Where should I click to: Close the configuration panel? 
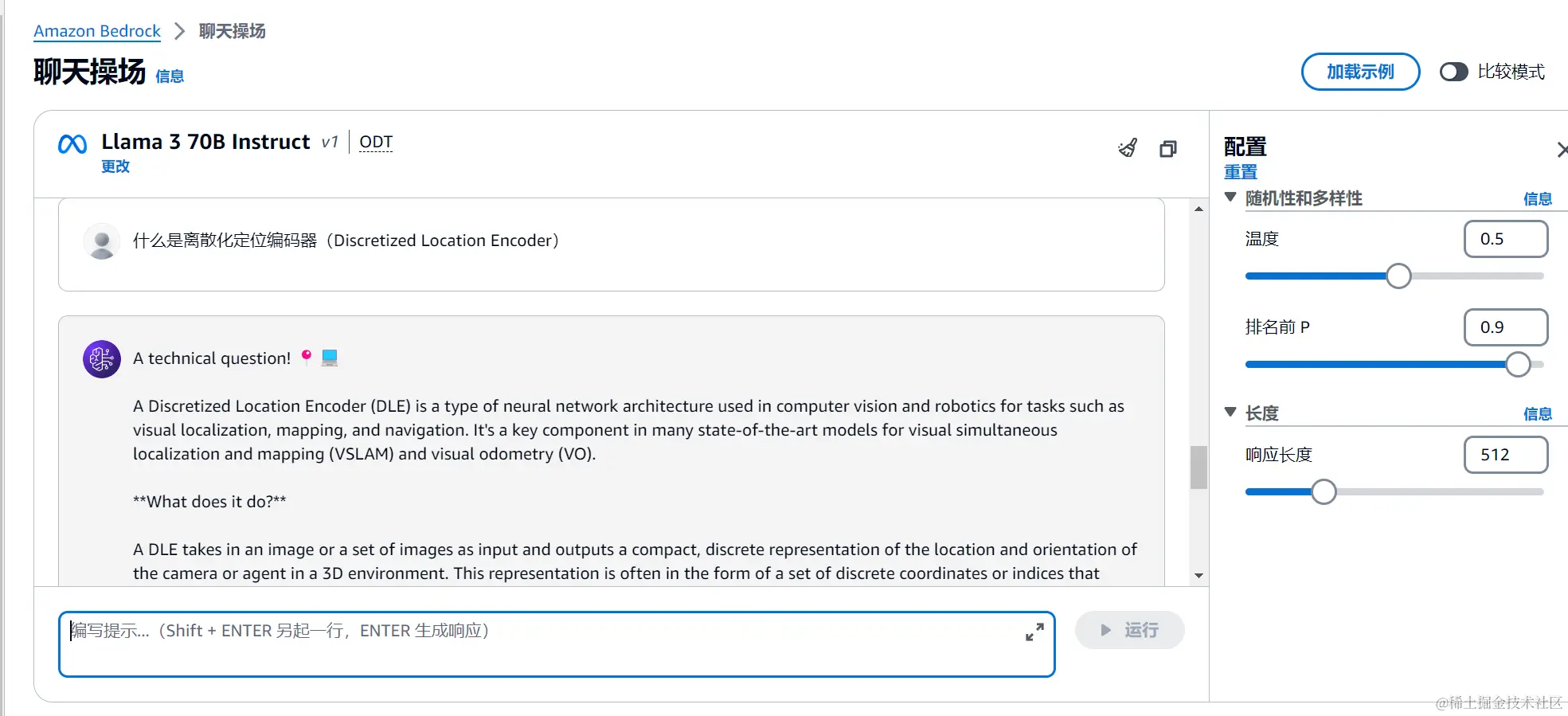click(1562, 150)
